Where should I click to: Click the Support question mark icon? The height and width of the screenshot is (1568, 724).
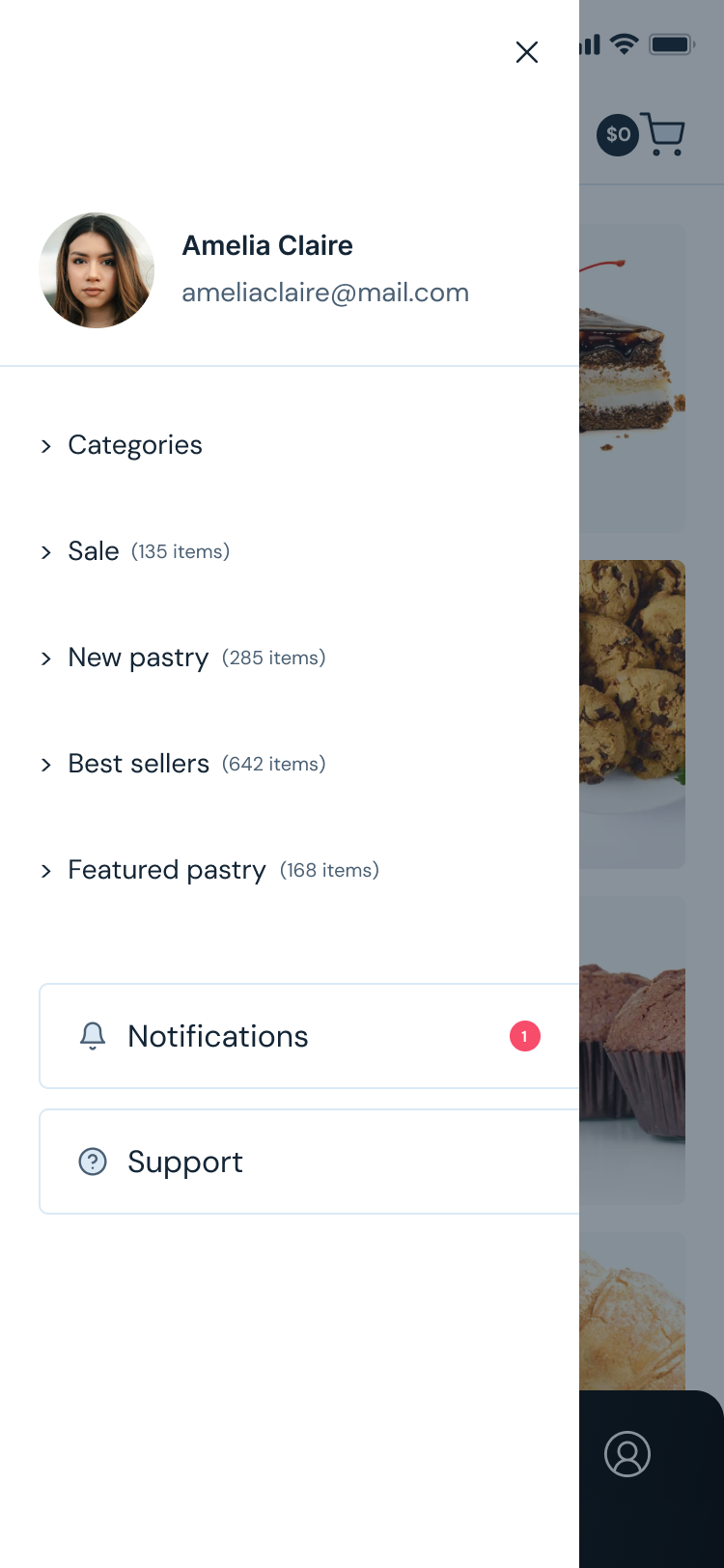click(93, 1162)
